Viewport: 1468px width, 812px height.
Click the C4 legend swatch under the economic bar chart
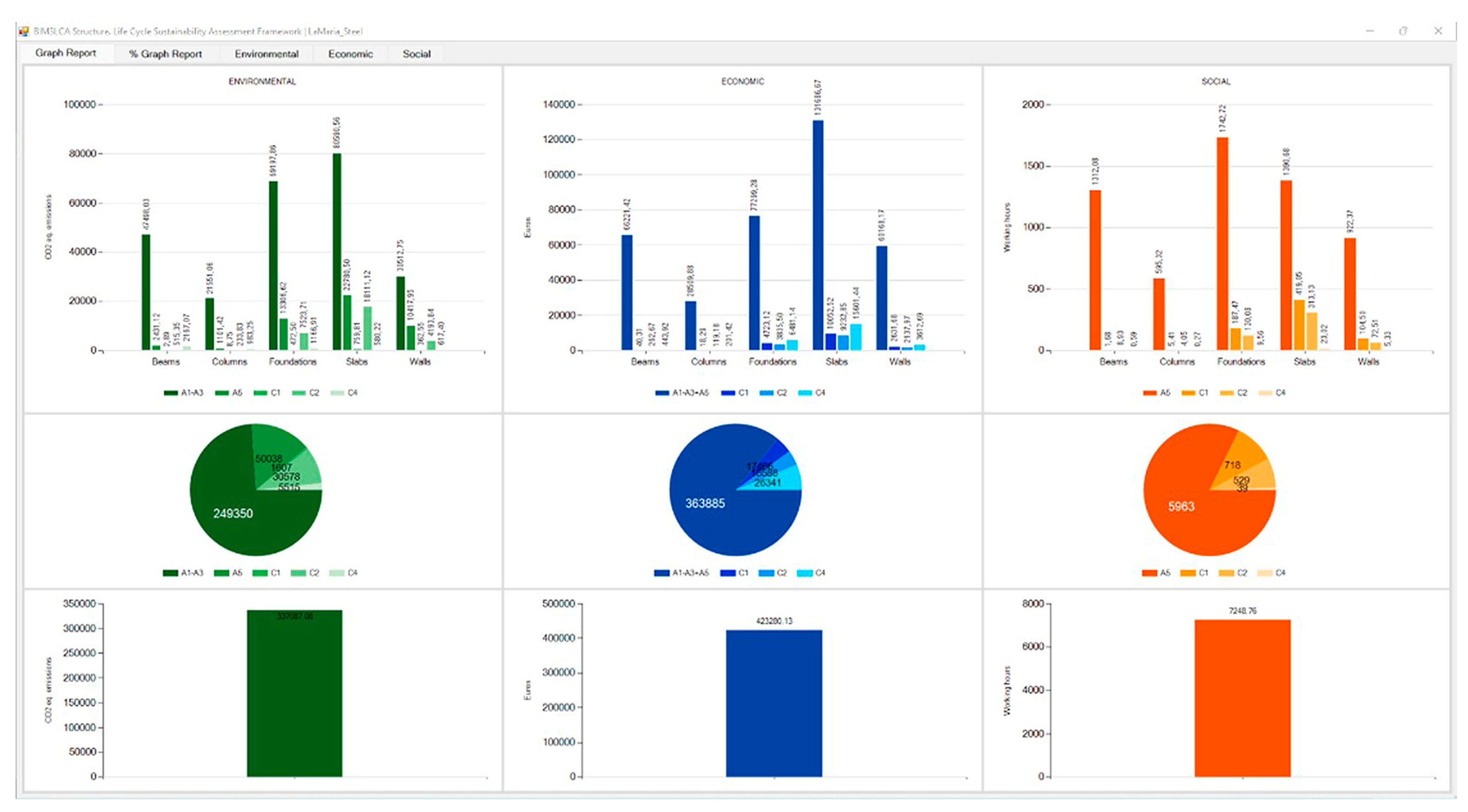click(x=805, y=393)
